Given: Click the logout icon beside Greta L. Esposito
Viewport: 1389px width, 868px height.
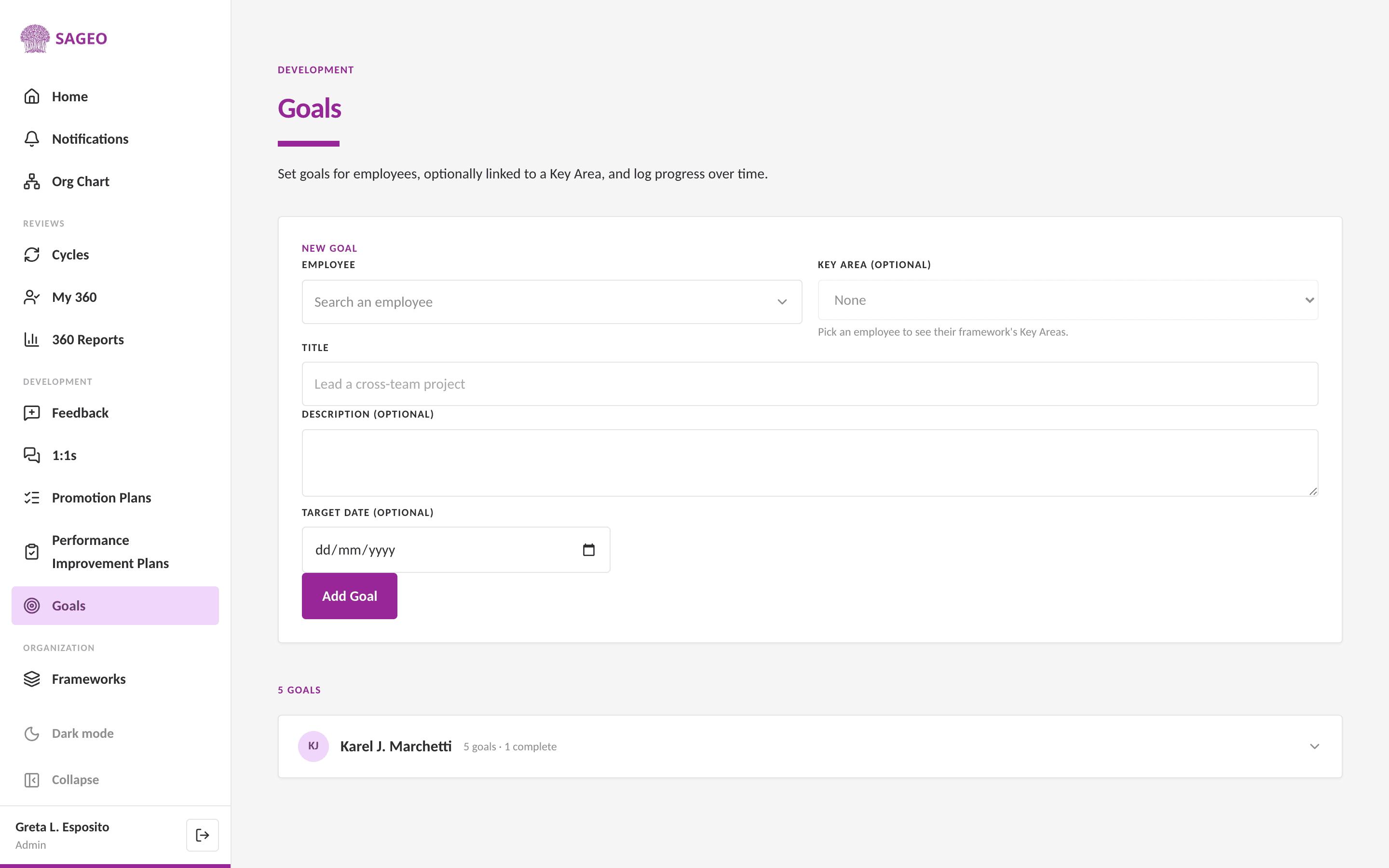Looking at the screenshot, I should pyautogui.click(x=203, y=835).
